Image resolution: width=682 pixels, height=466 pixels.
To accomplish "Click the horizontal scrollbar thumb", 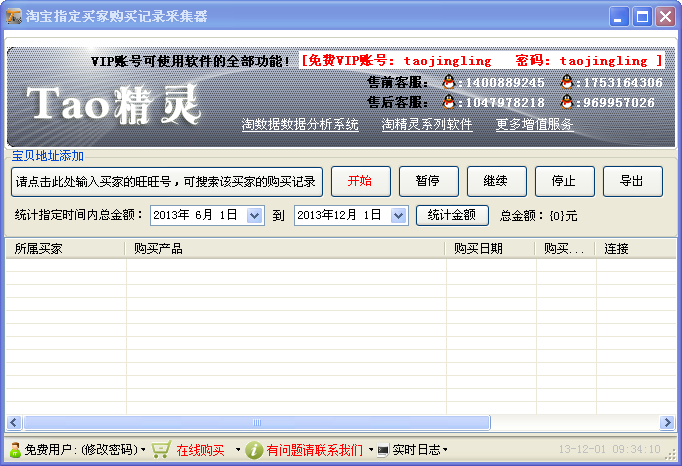I will pyautogui.click(x=257, y=422).
